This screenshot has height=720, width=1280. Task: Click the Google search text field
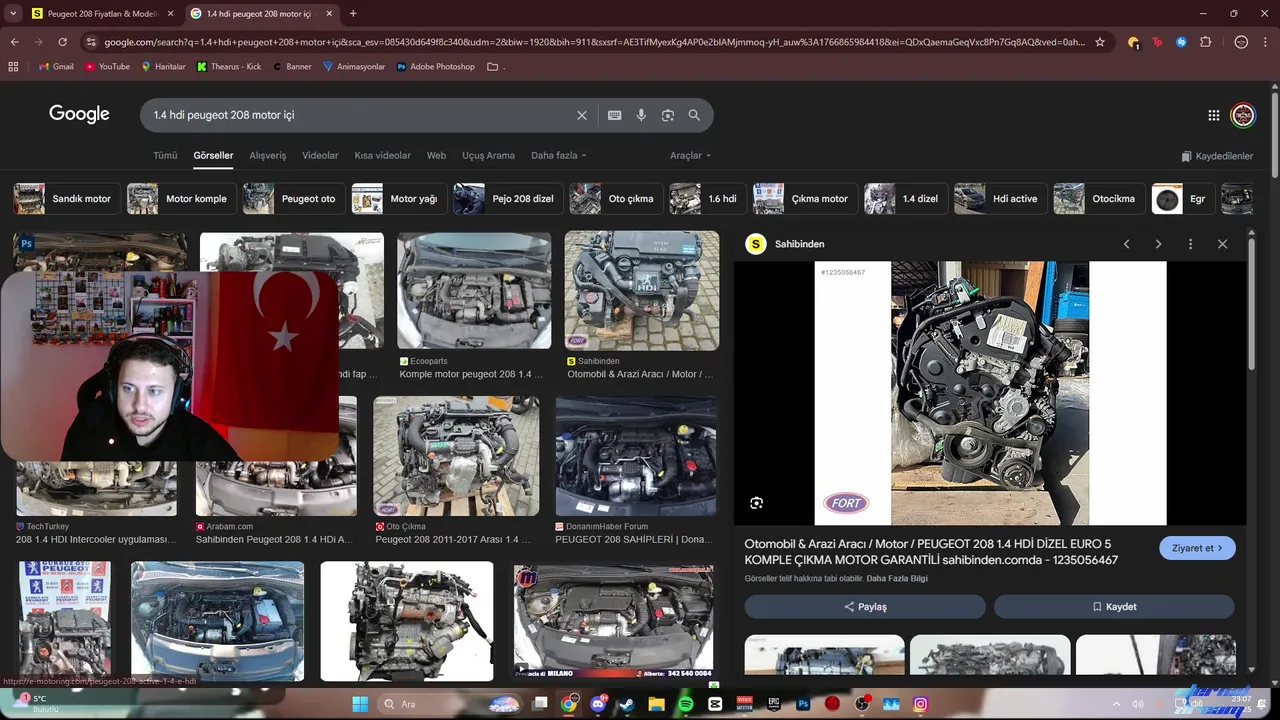(x=360, y=115)
